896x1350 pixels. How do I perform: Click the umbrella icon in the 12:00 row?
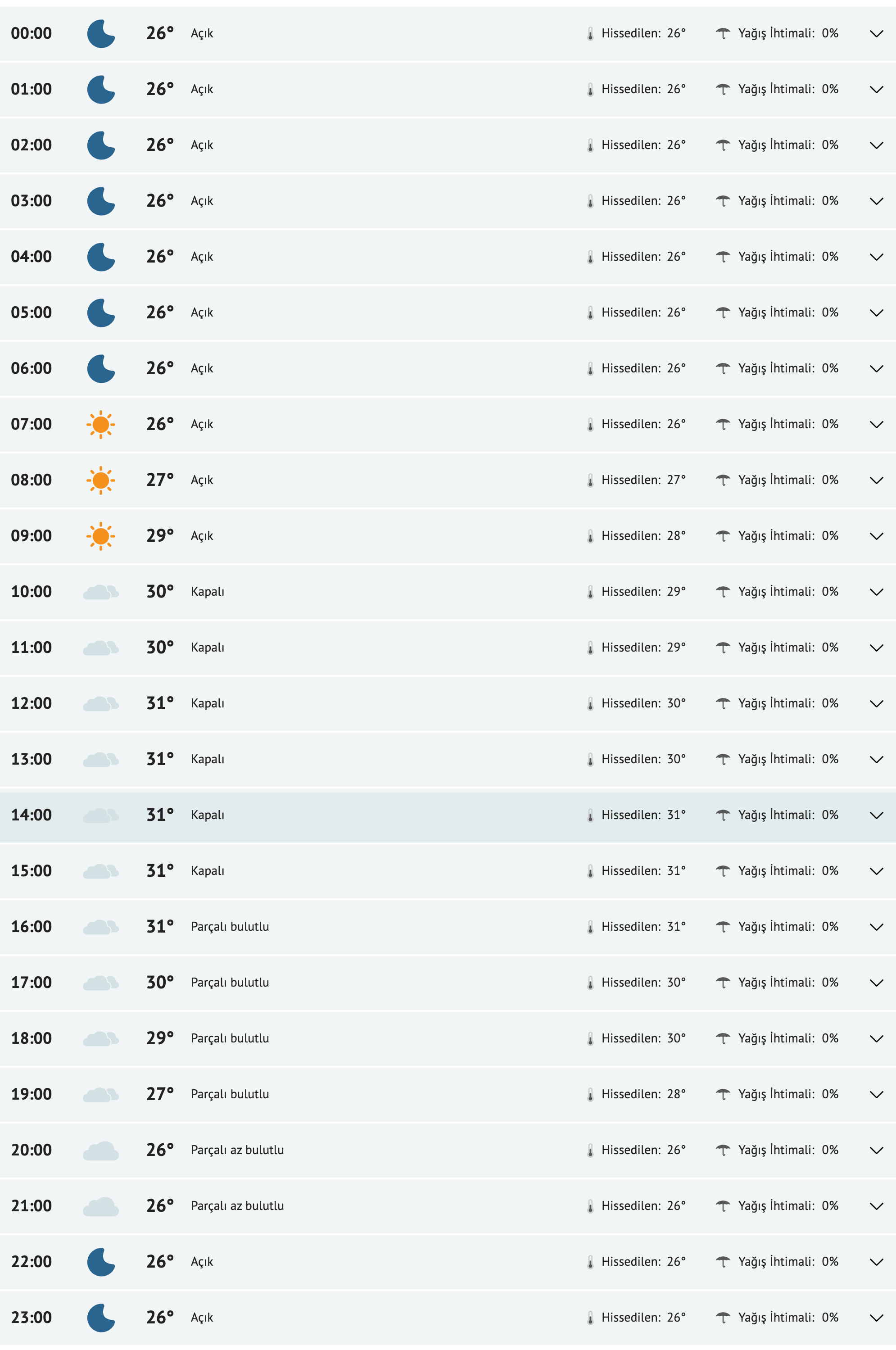723,703
